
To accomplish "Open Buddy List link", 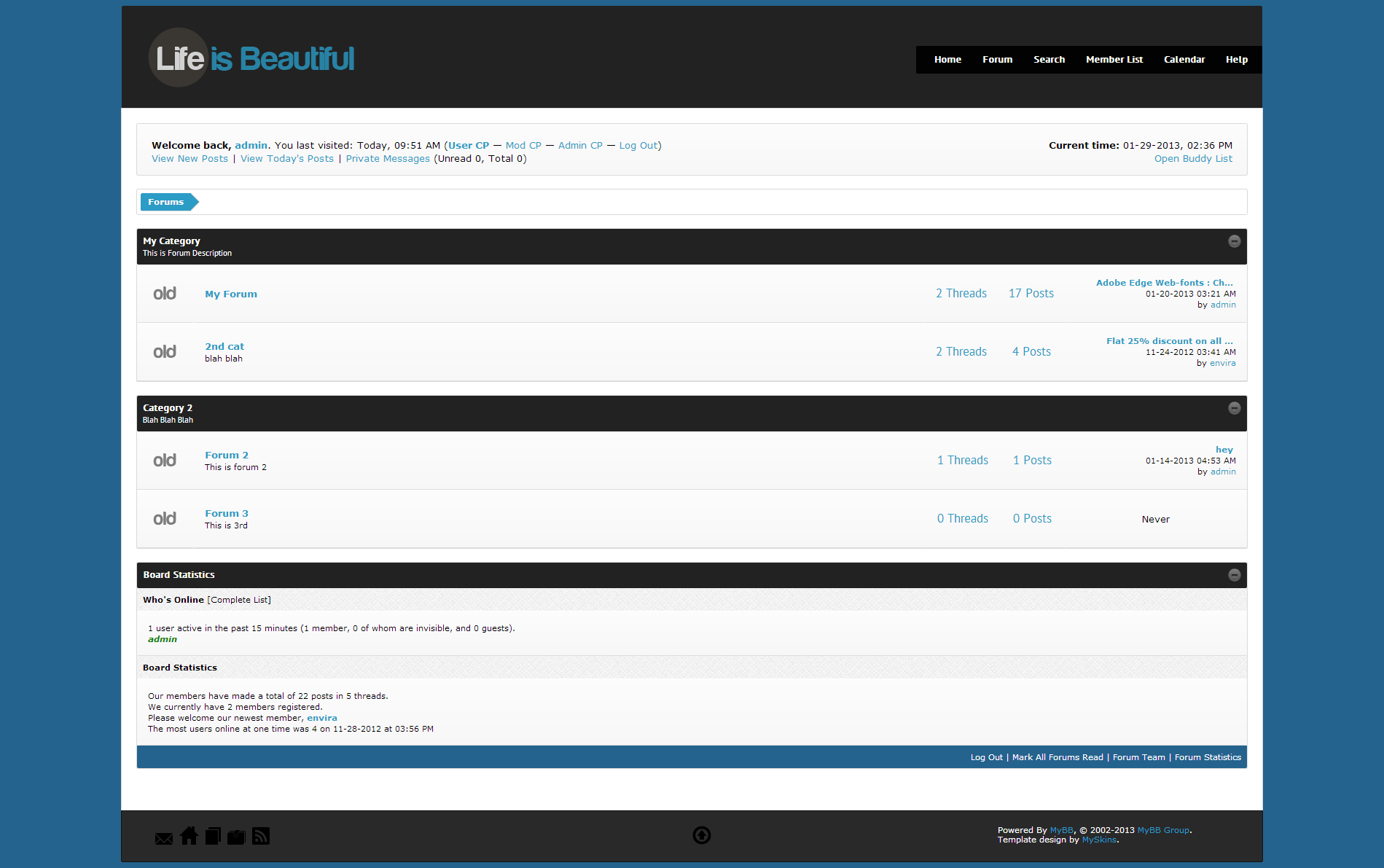I will click(x=1193, y=159).
